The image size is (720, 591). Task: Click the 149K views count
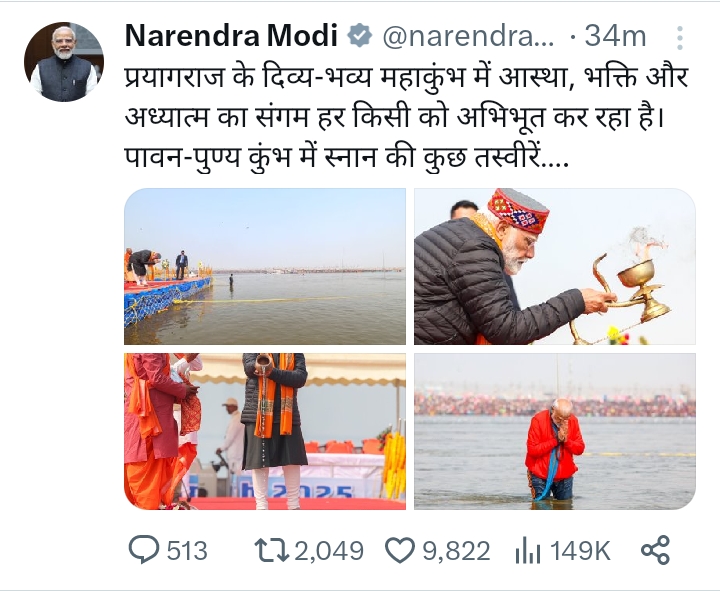point(580,551)
